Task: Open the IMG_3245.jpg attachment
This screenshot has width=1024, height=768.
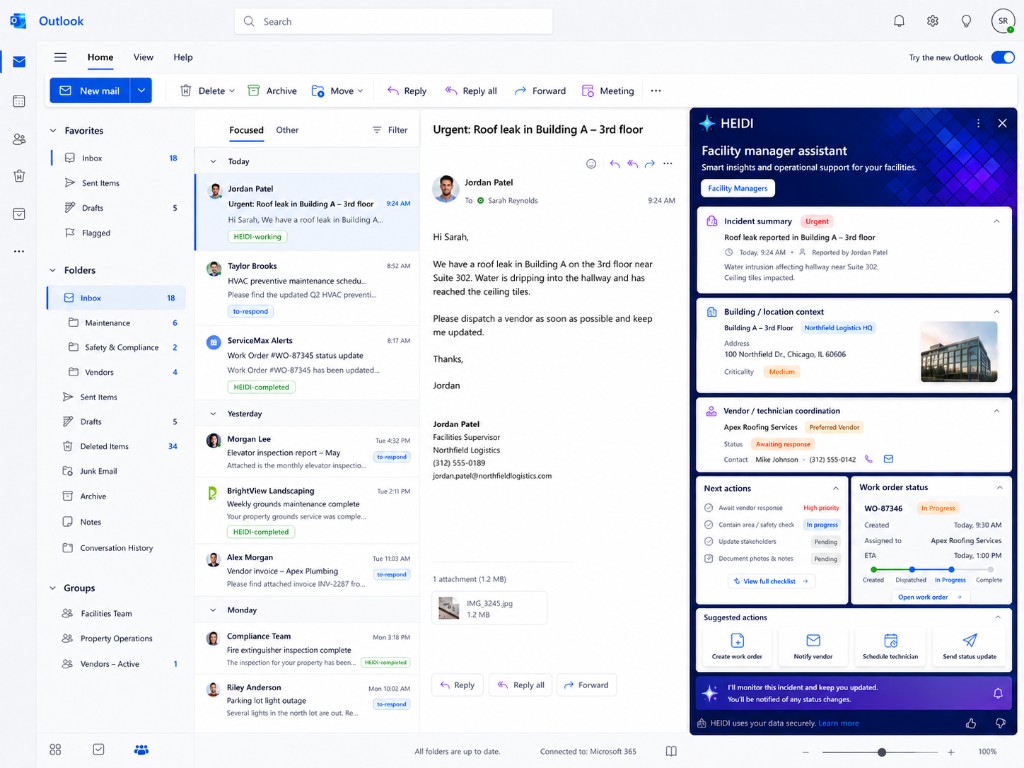Action: click(x=489, y=609)
